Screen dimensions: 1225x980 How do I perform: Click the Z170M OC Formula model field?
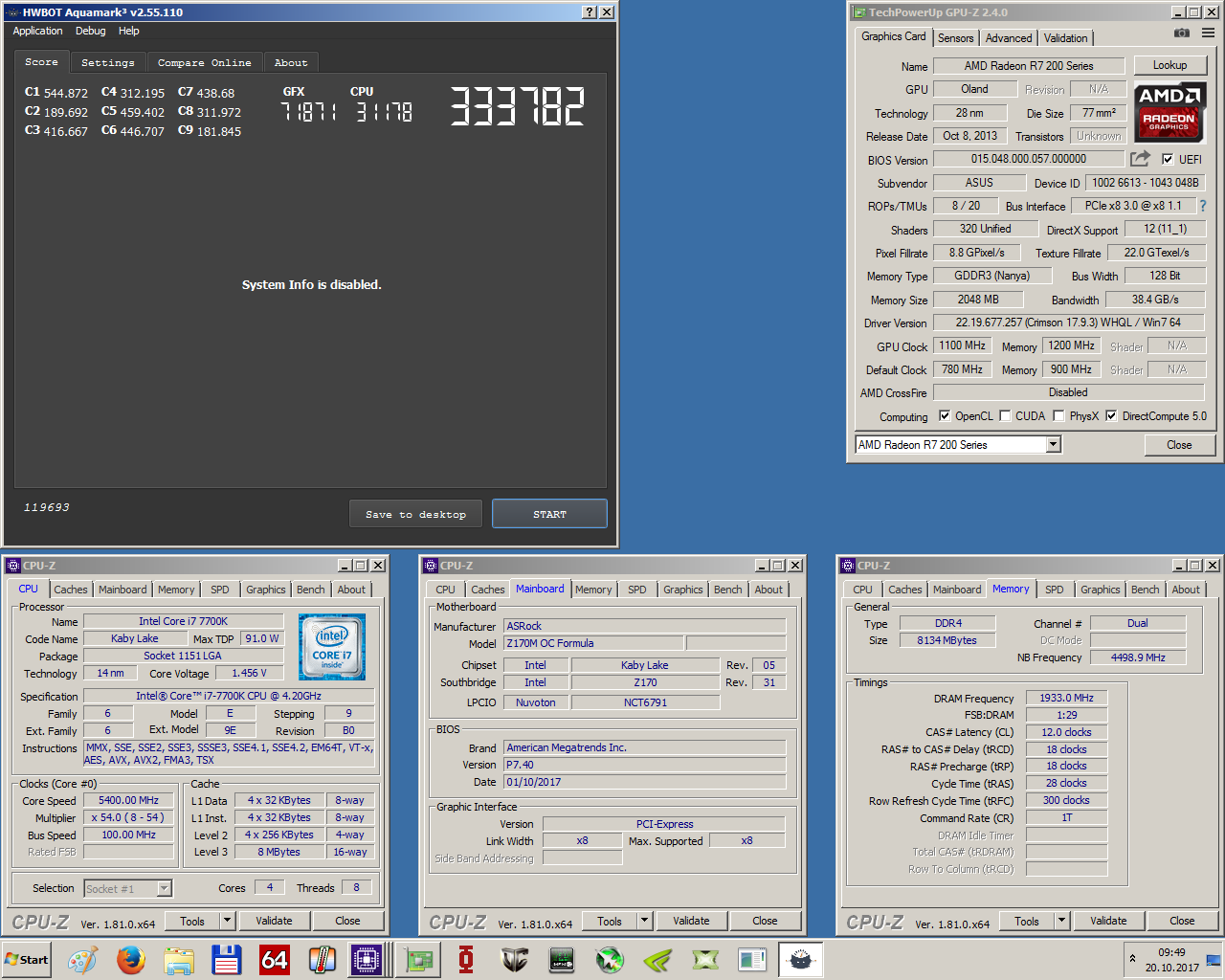(x=593, y=643)
